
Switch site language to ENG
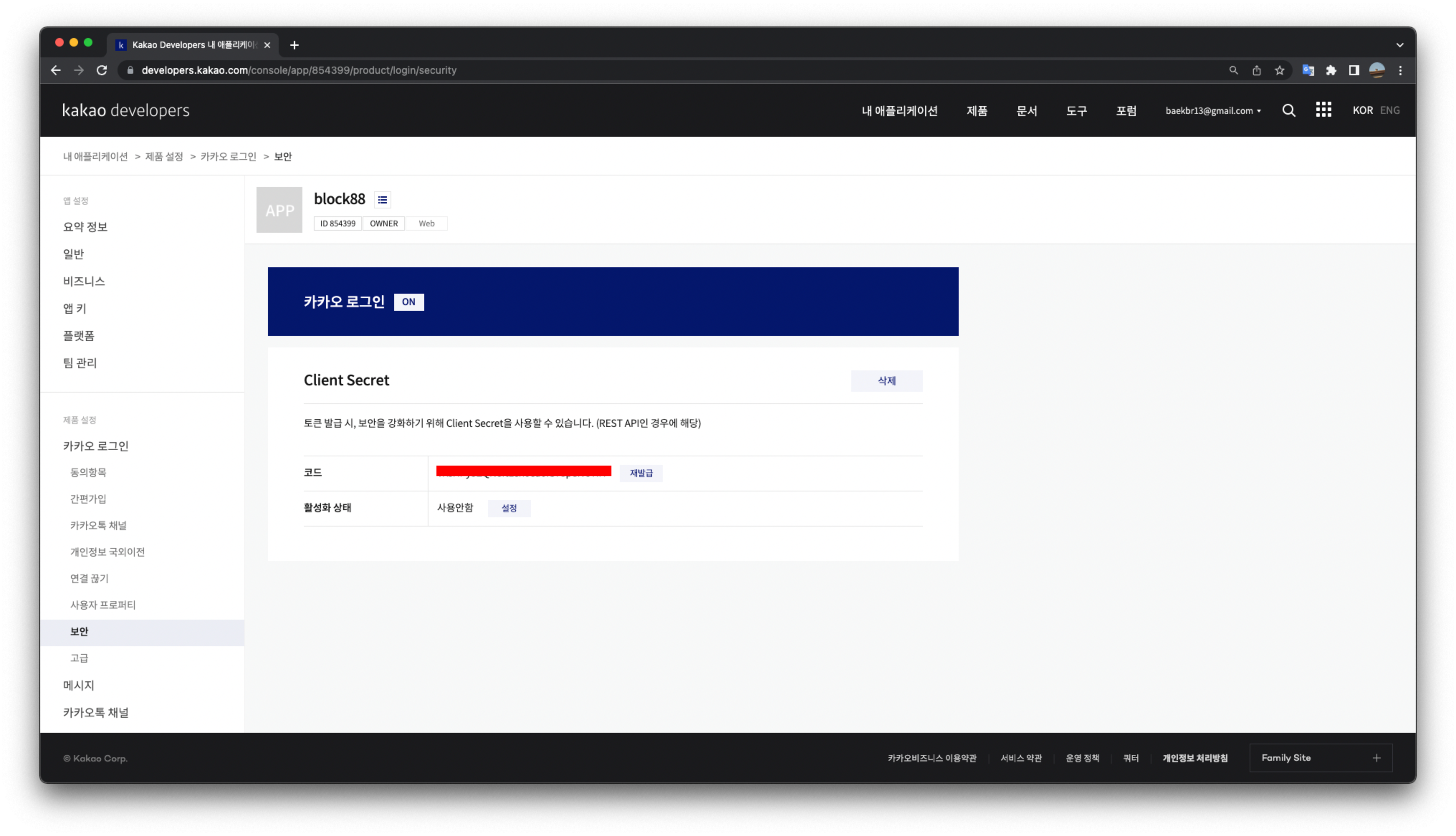(x=1389, y=110)
